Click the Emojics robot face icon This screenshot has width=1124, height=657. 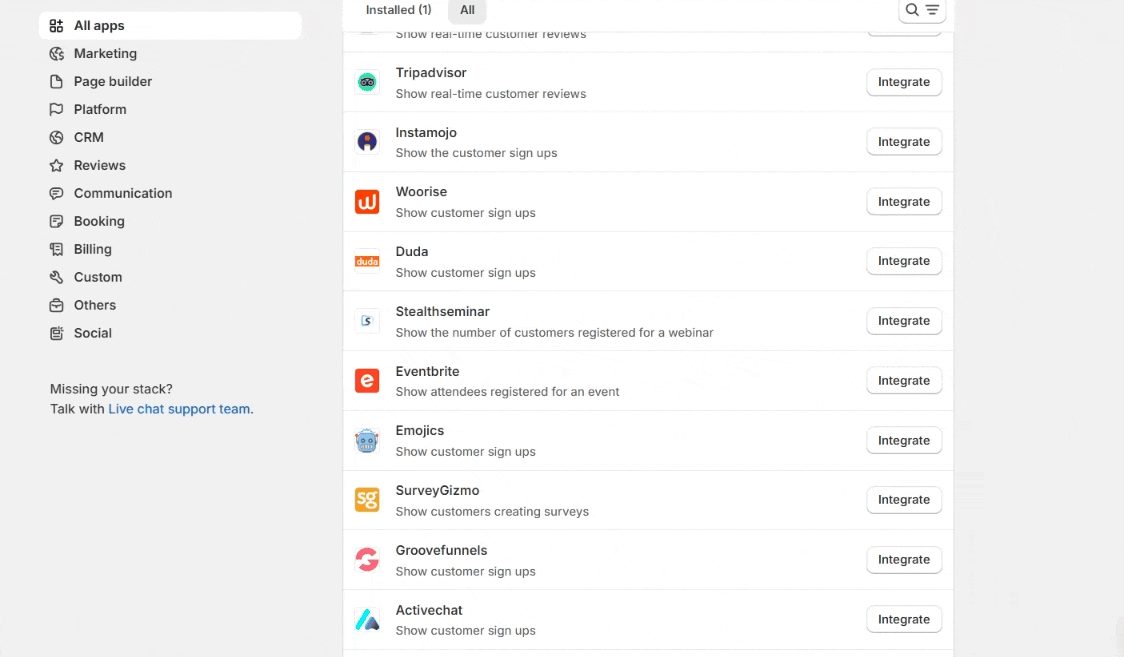(367, 440)
